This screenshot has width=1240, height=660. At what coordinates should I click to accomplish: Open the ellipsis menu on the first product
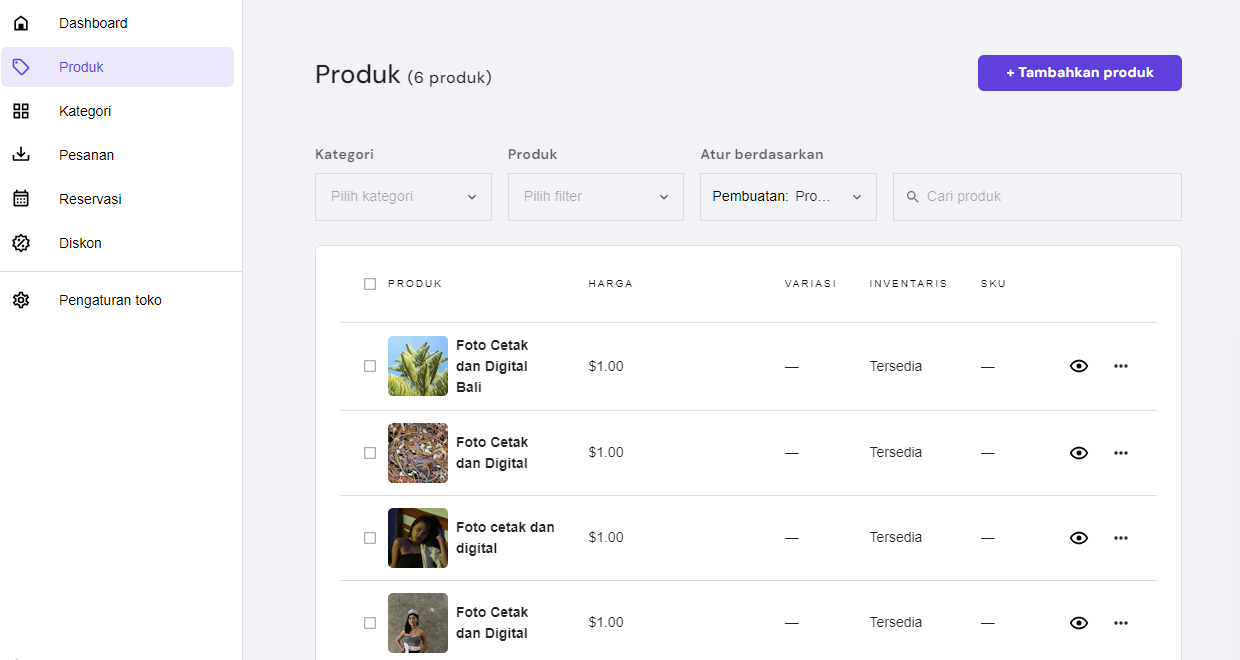(x=1121, y=366)
